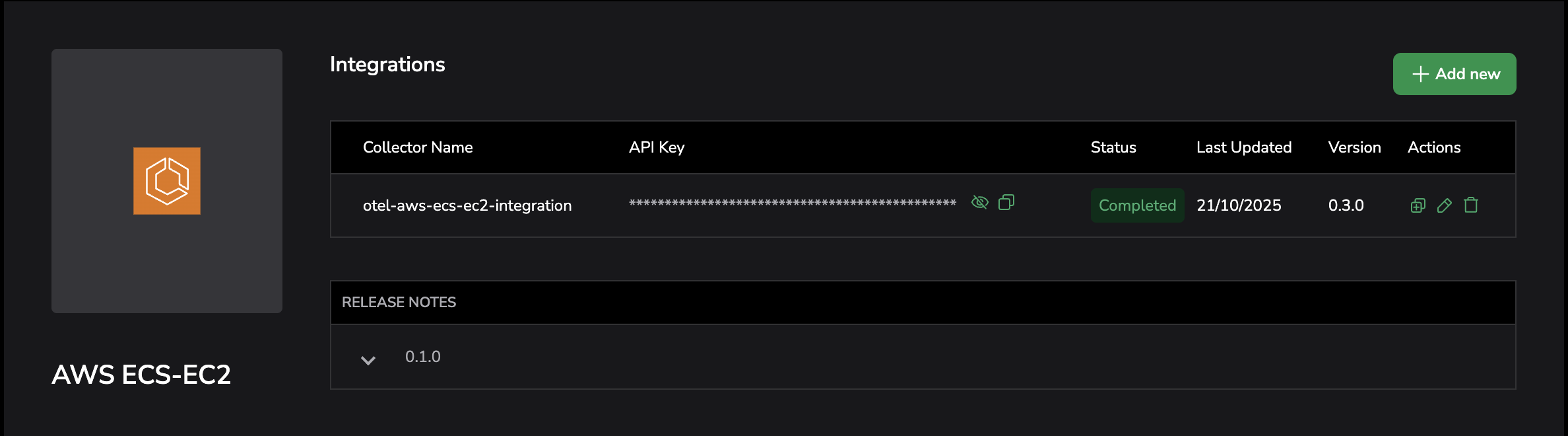
Task: Select the Status column header
Action: click(1113, 147)
